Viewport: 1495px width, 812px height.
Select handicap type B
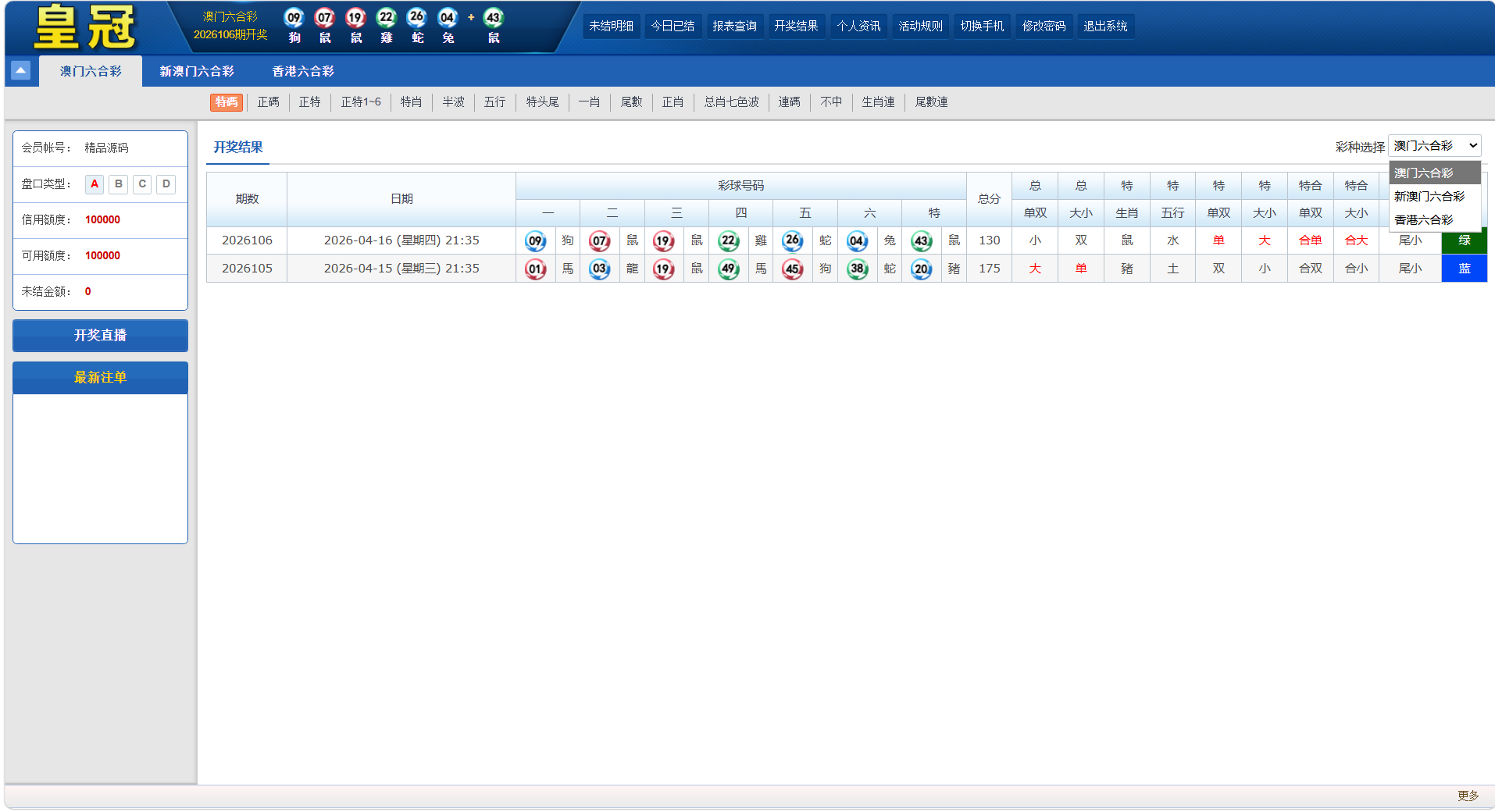pyautogui.click(x=119, y=184)
